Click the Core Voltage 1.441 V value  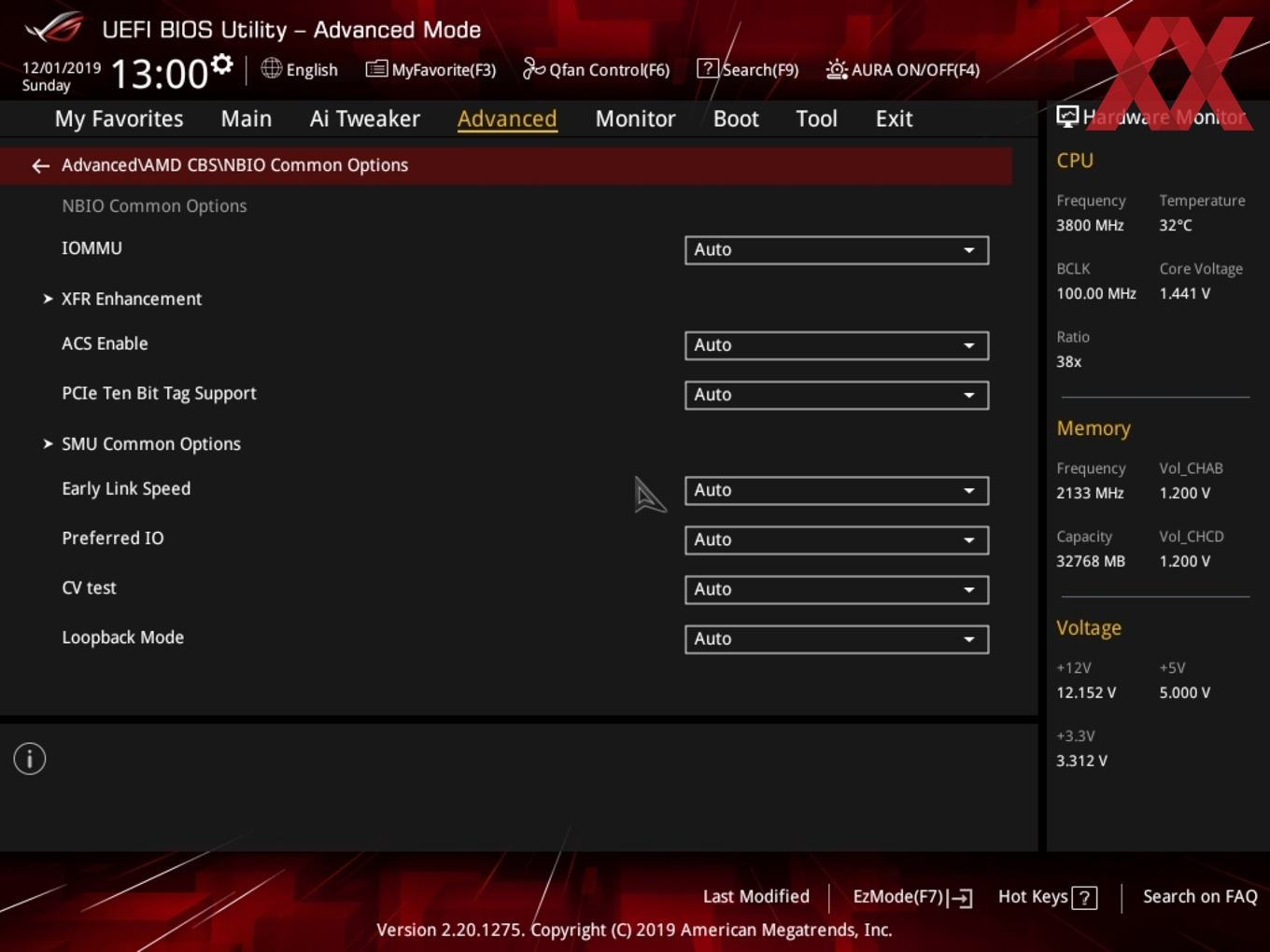[1184, 293]
